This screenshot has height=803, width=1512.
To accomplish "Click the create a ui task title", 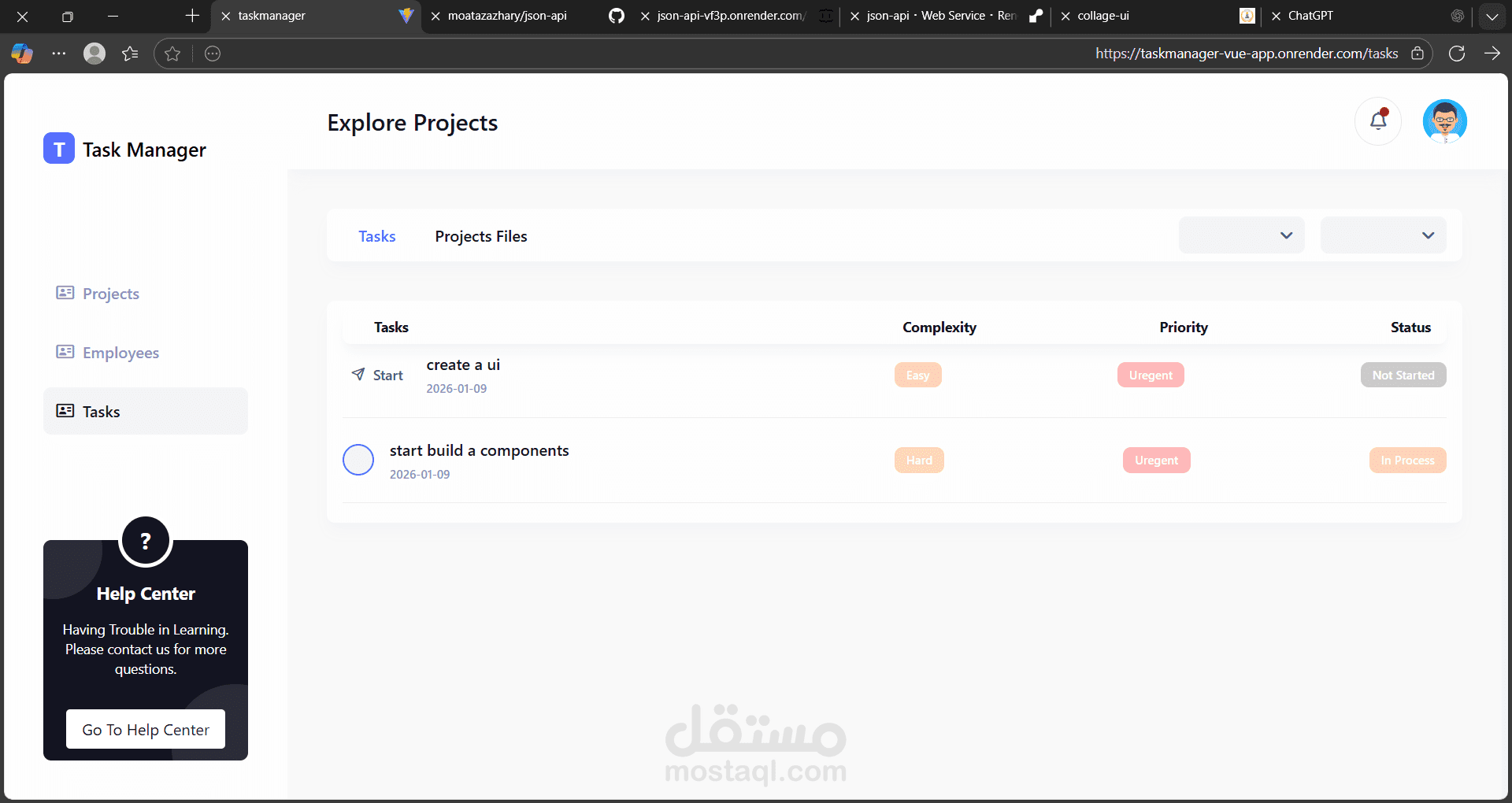I will [x=463, y=364].
